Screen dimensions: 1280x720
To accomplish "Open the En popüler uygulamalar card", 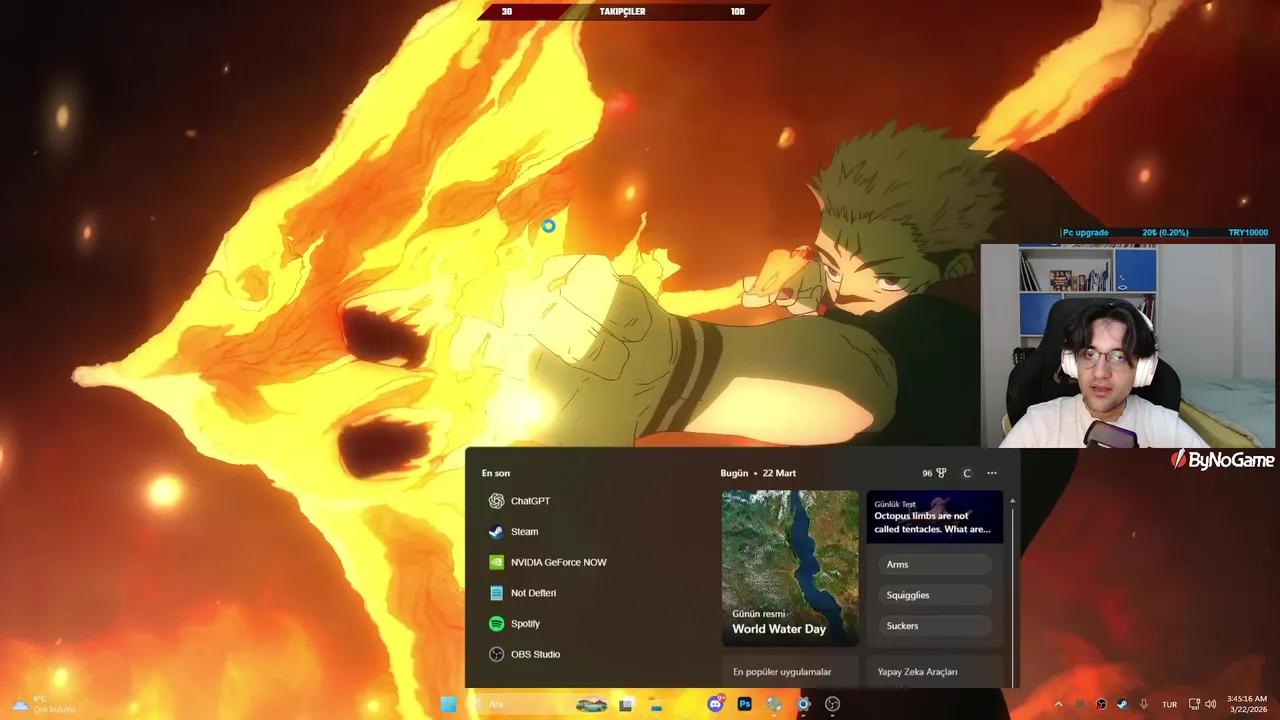I will pos(790,672).
